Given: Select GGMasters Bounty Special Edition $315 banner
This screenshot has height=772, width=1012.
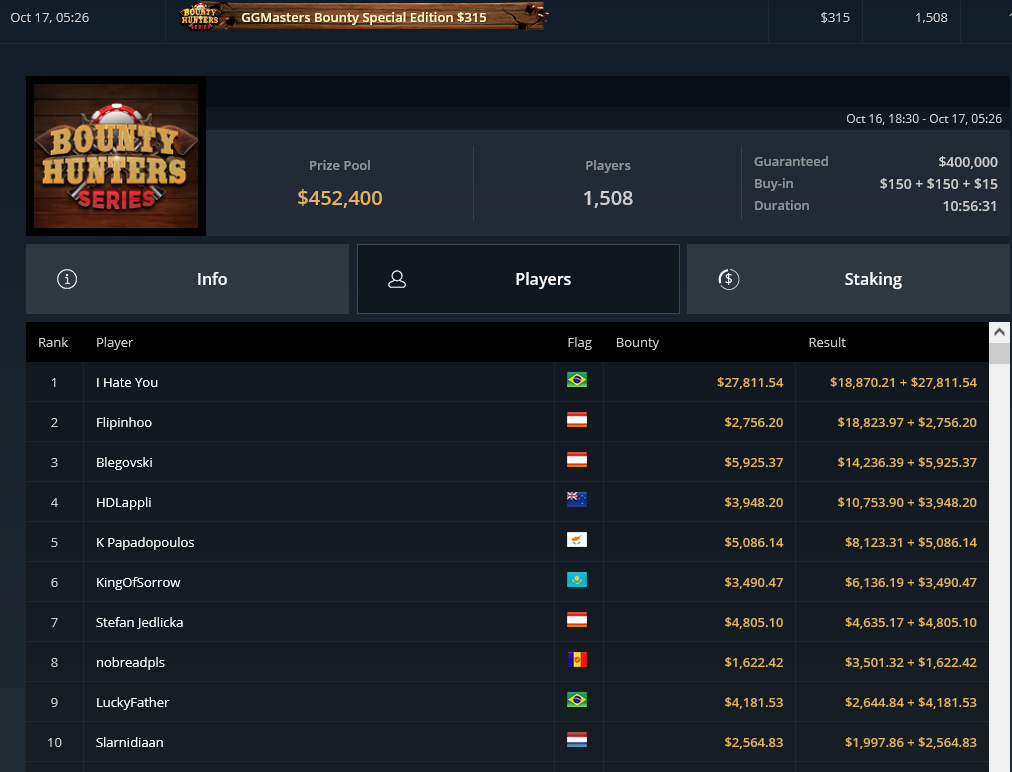Looking at the screenshot, I should [363, 17].
